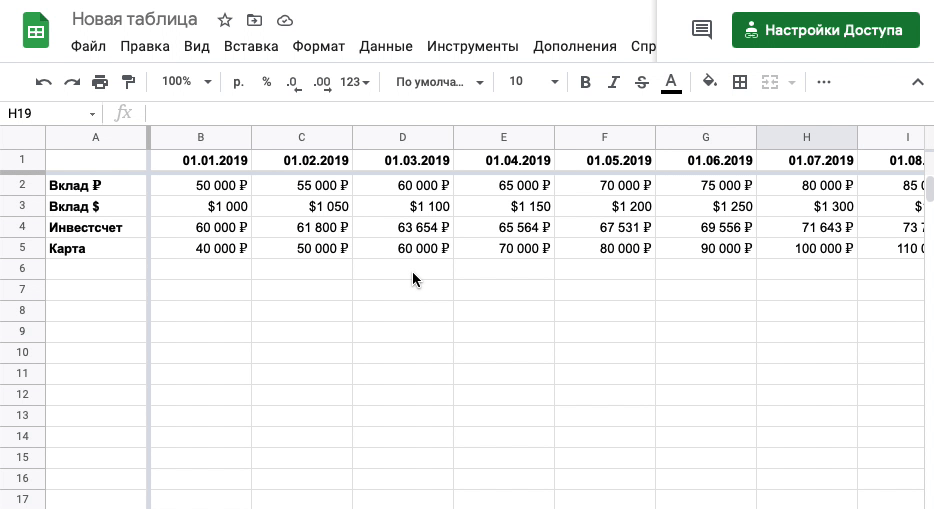Open the 100% zoom dropdown
Viewport: 934px width, 509px height.
(186, 82)
